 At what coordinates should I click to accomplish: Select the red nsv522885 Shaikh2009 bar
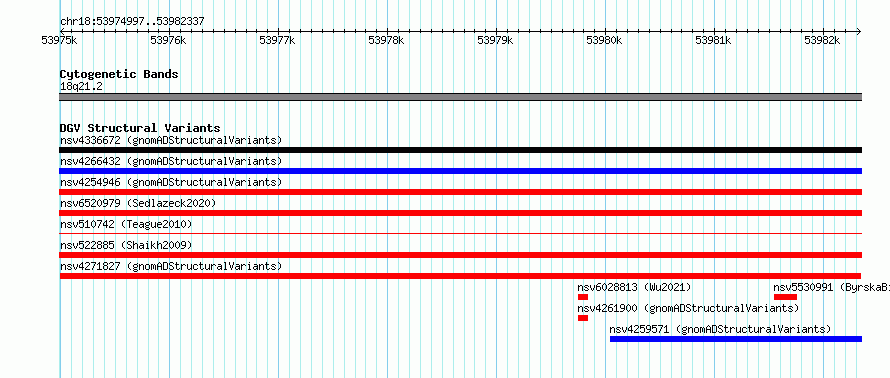pyautogui.click(x=460, y=255)
